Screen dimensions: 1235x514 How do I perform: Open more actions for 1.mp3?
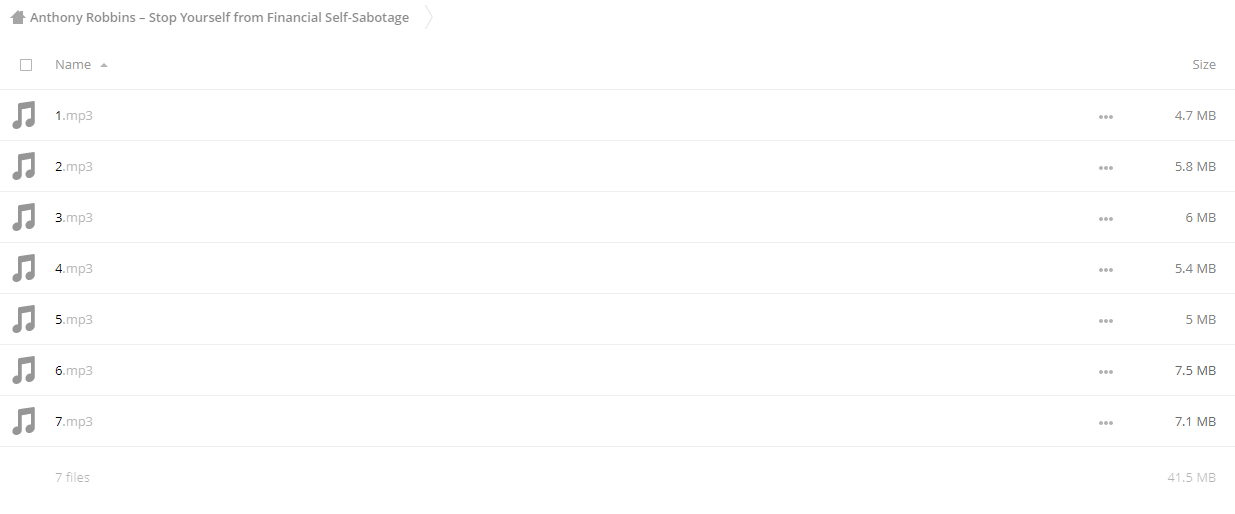click(1105, 116)
